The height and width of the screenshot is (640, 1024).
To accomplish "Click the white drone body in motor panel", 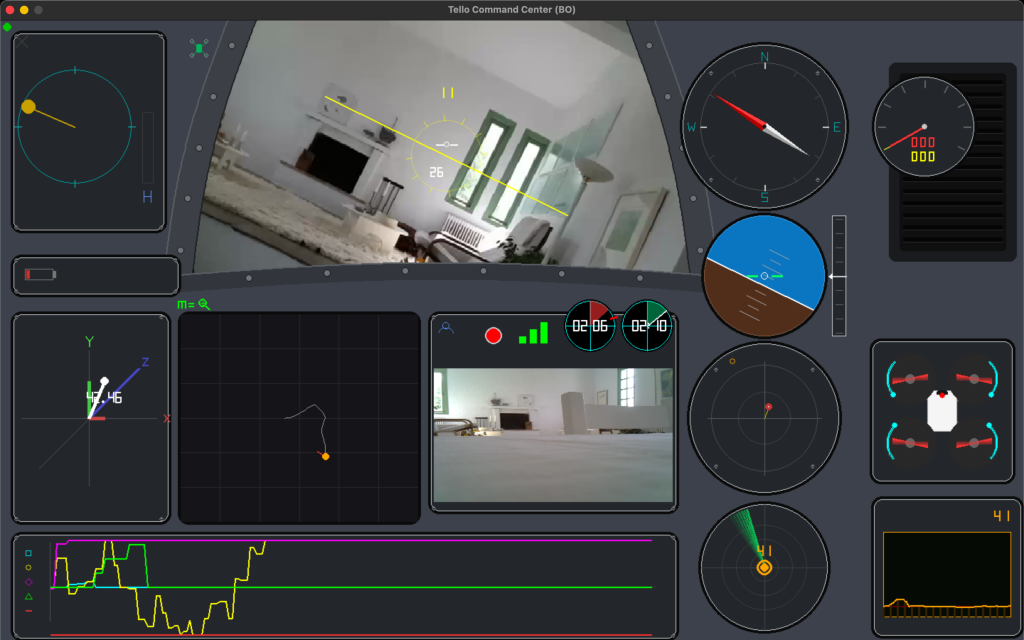I will click(942, 410).
